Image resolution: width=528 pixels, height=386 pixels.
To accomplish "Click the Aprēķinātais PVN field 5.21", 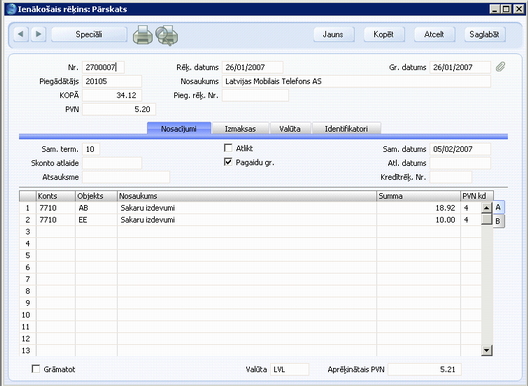I will pos(425,369).
